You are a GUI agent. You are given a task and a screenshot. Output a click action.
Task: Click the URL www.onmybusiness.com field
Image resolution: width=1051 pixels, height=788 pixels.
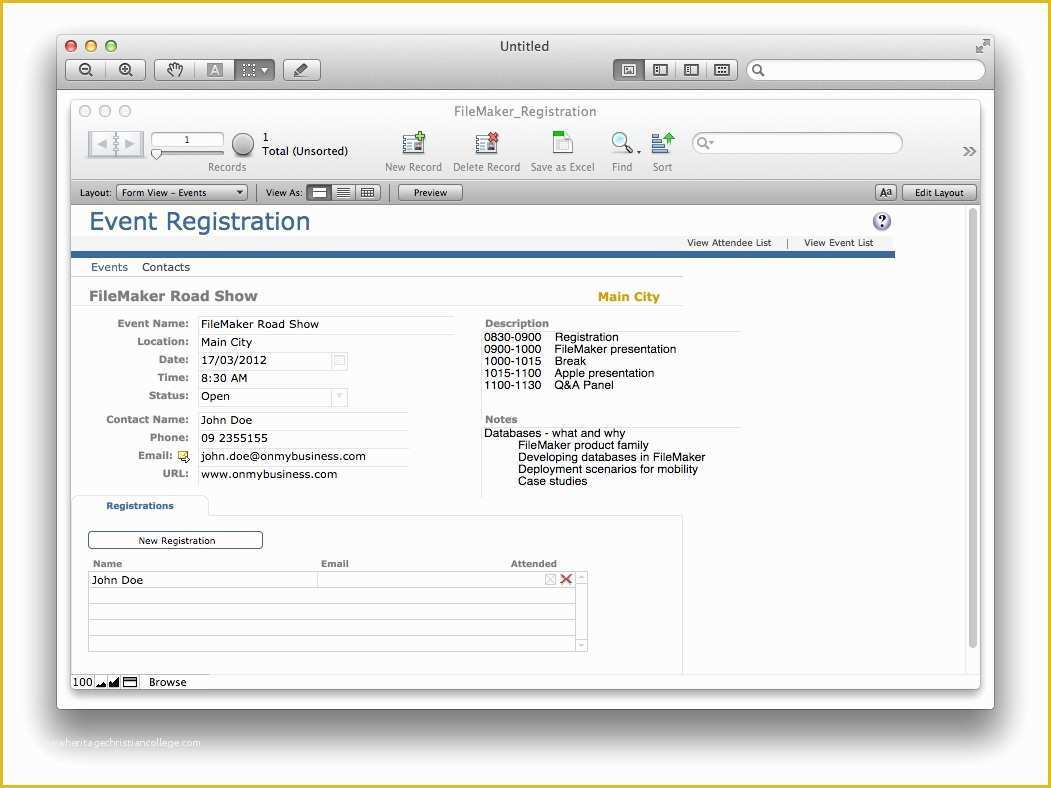[303, 474]
